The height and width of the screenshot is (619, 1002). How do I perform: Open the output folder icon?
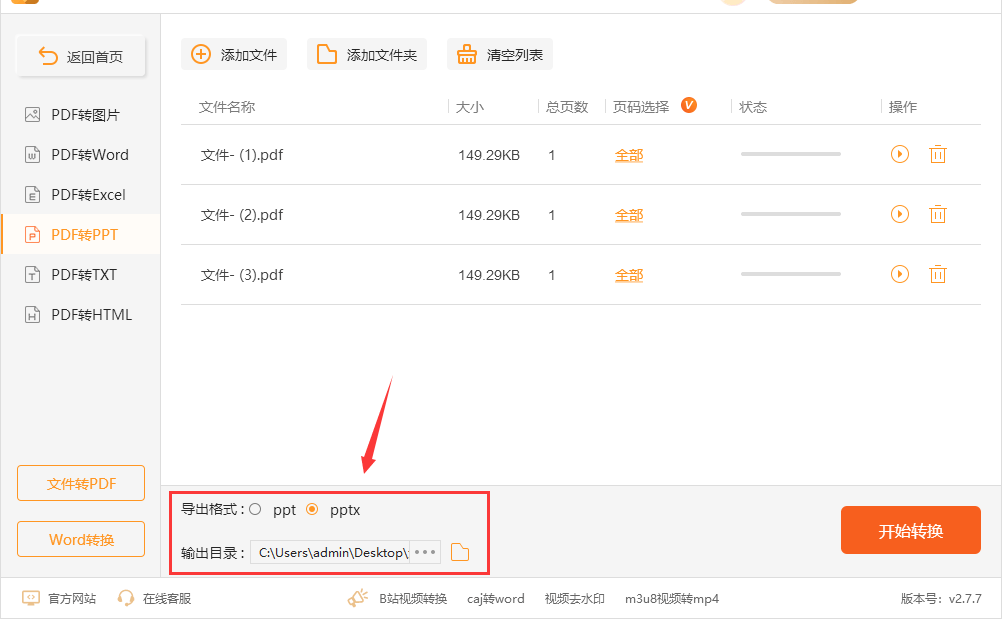click(460, 552)
